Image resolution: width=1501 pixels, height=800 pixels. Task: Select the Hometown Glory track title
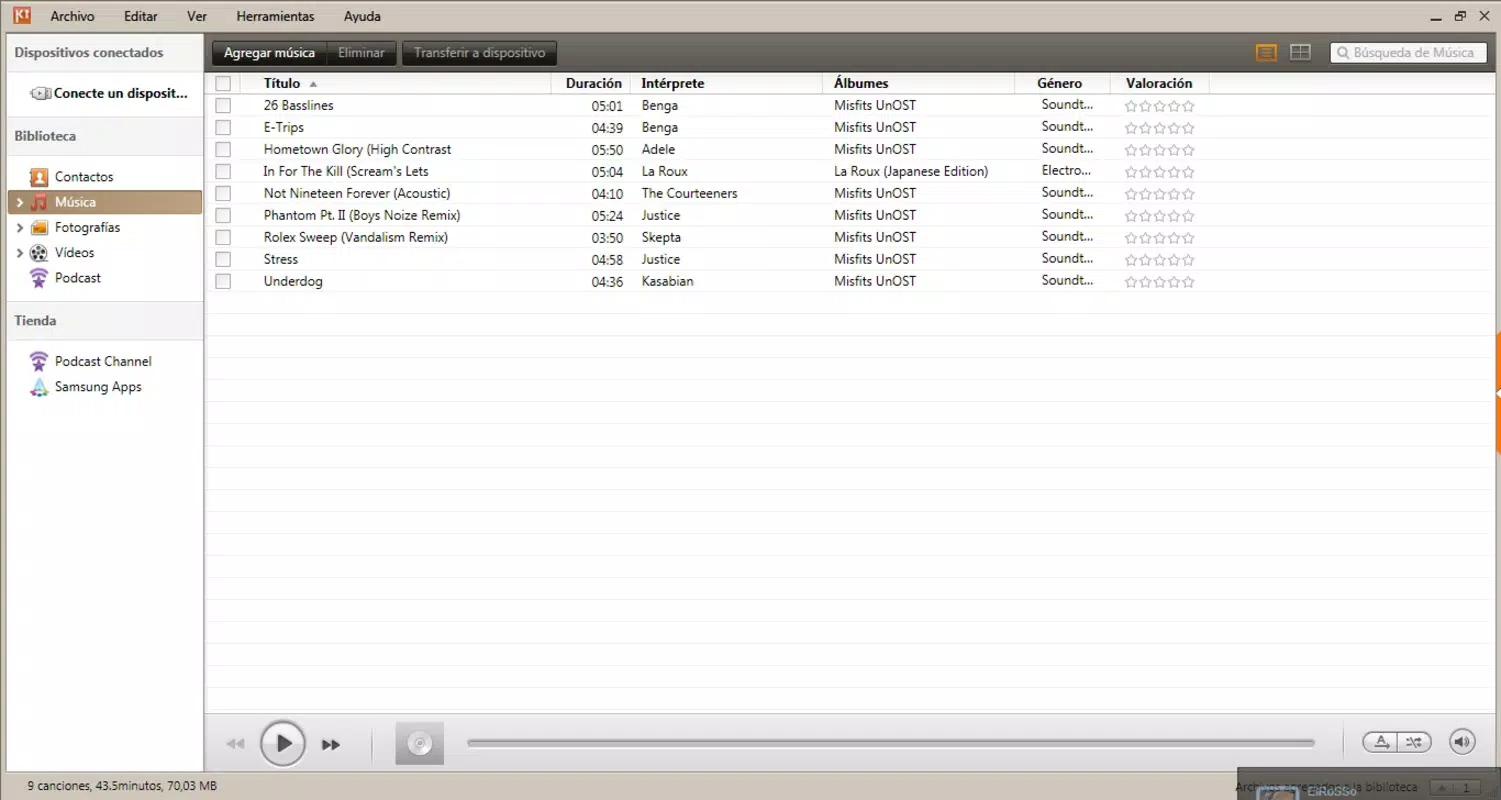tap(357, 150)
